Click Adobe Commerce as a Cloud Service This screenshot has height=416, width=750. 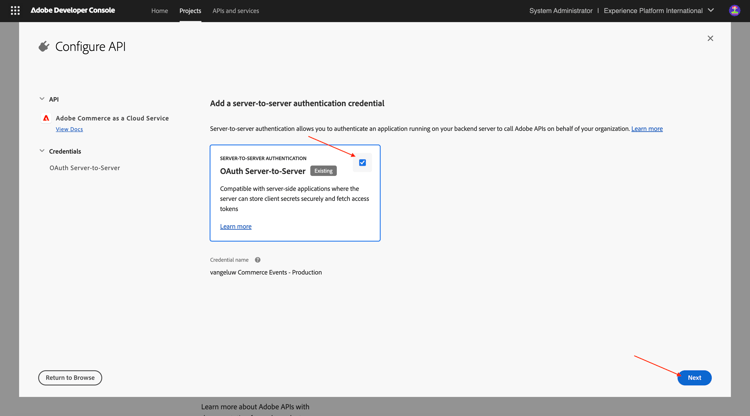[112, 118]
